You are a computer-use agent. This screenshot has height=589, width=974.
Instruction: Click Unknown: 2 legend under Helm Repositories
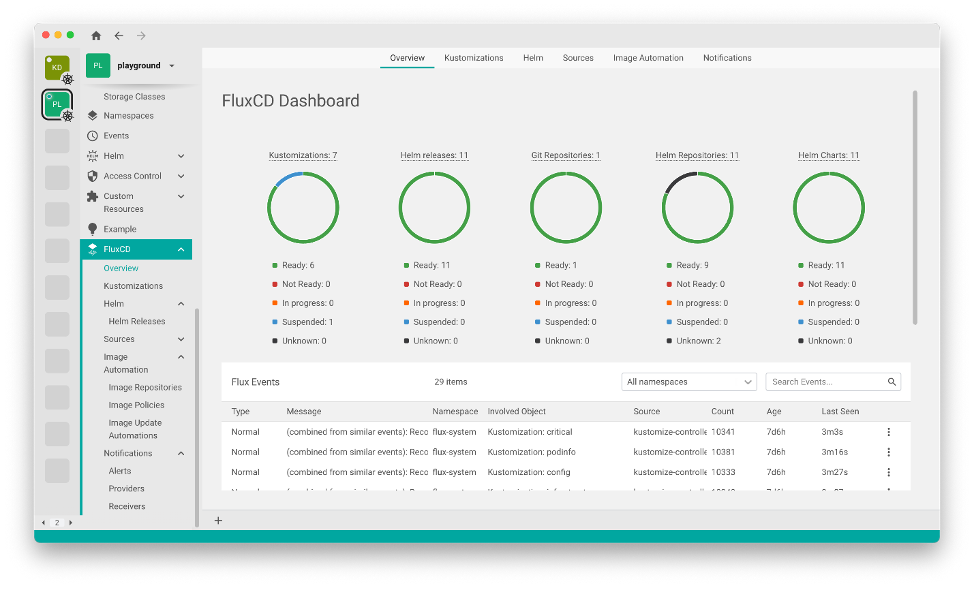694,341
